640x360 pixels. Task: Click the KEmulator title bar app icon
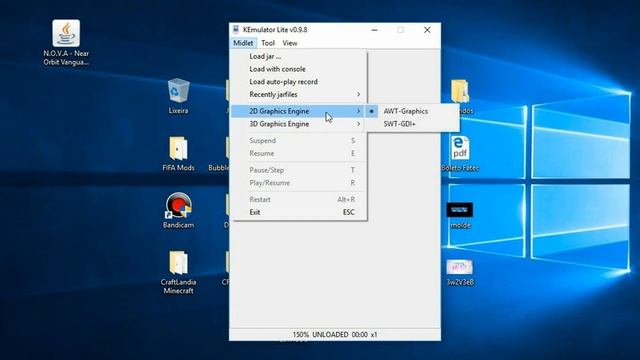(236, 30)
